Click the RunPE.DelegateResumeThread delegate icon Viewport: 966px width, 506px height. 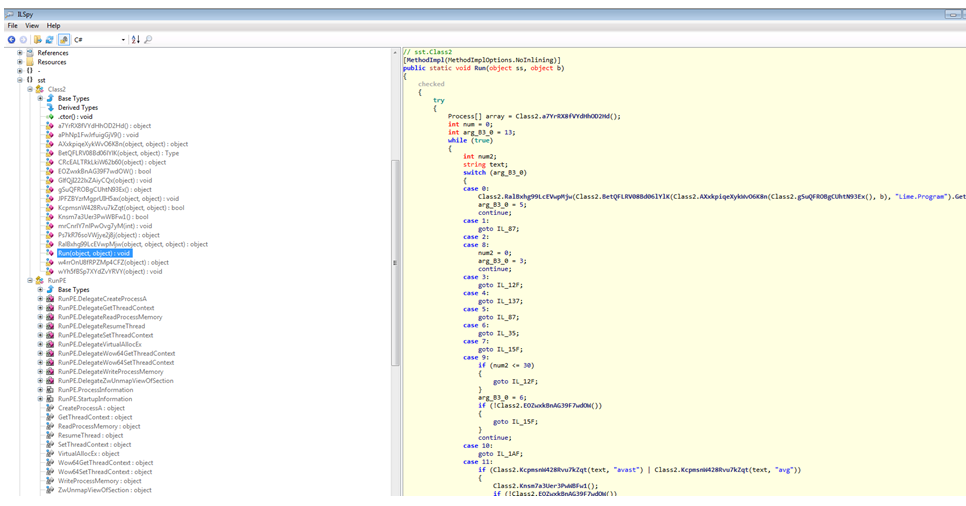tap(50, 326)
